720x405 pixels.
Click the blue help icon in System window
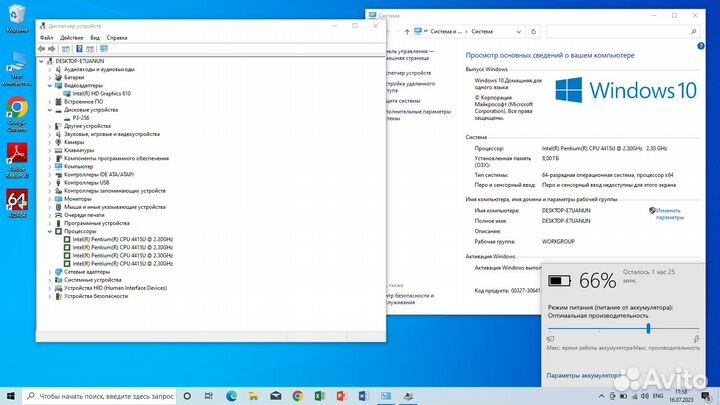point(701,46)
